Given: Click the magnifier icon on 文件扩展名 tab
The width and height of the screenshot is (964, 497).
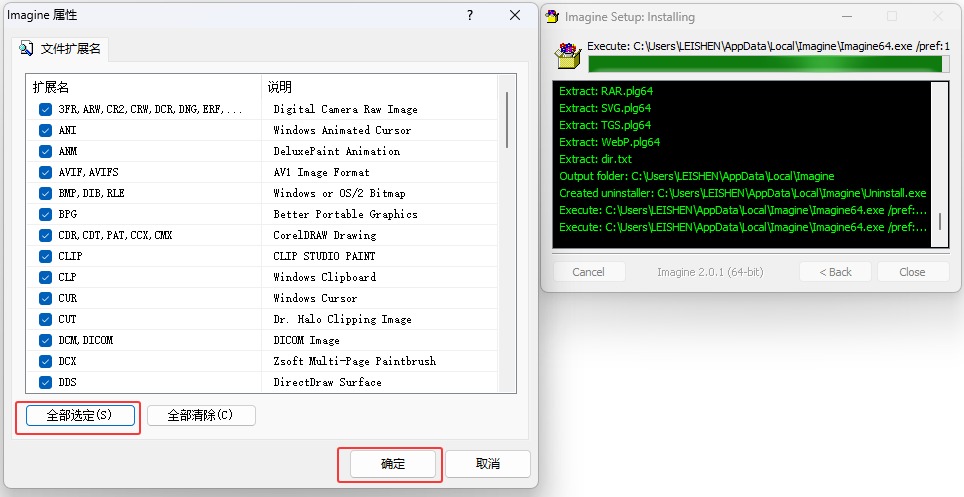Looking at the screenshot, I should pos(27,48).
